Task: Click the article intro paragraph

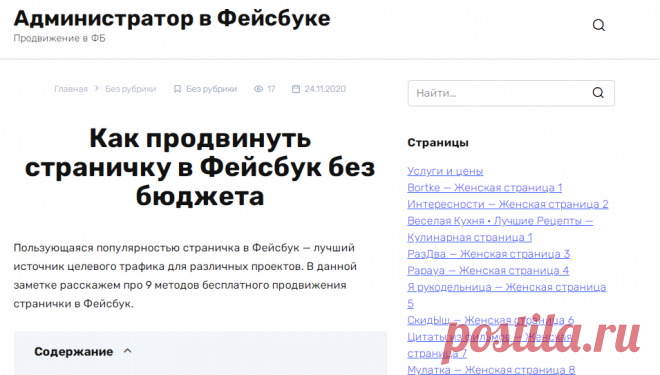Action: (185, 276)
